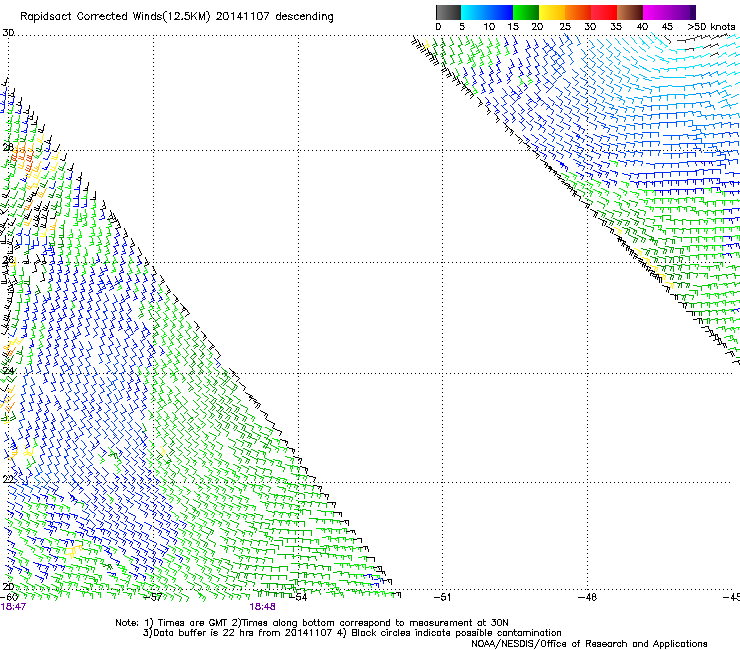Click the '40' legend scale label
This screenshot has width=740, height=650.
point(642,27)
